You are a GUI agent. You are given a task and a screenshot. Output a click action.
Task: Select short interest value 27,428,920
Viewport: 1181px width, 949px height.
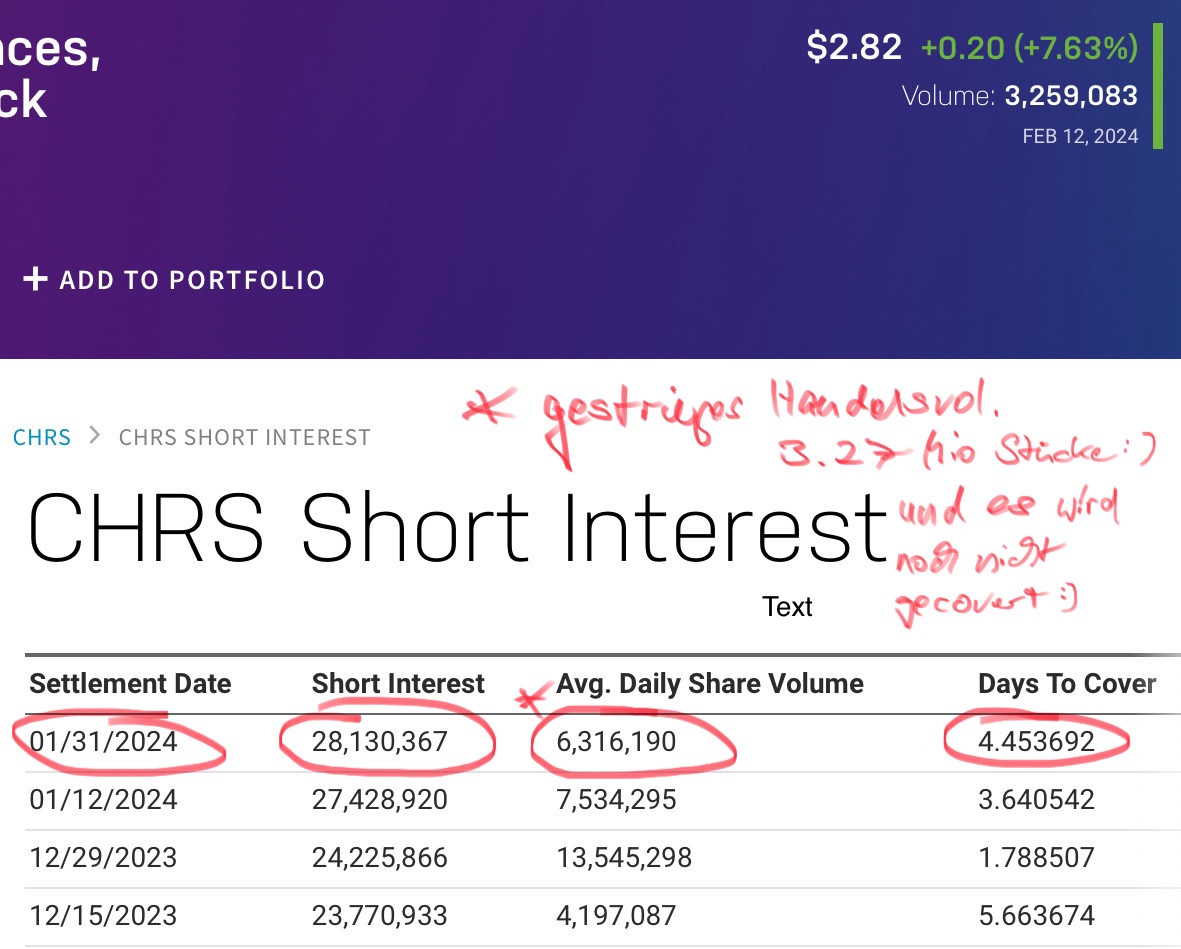380,799
